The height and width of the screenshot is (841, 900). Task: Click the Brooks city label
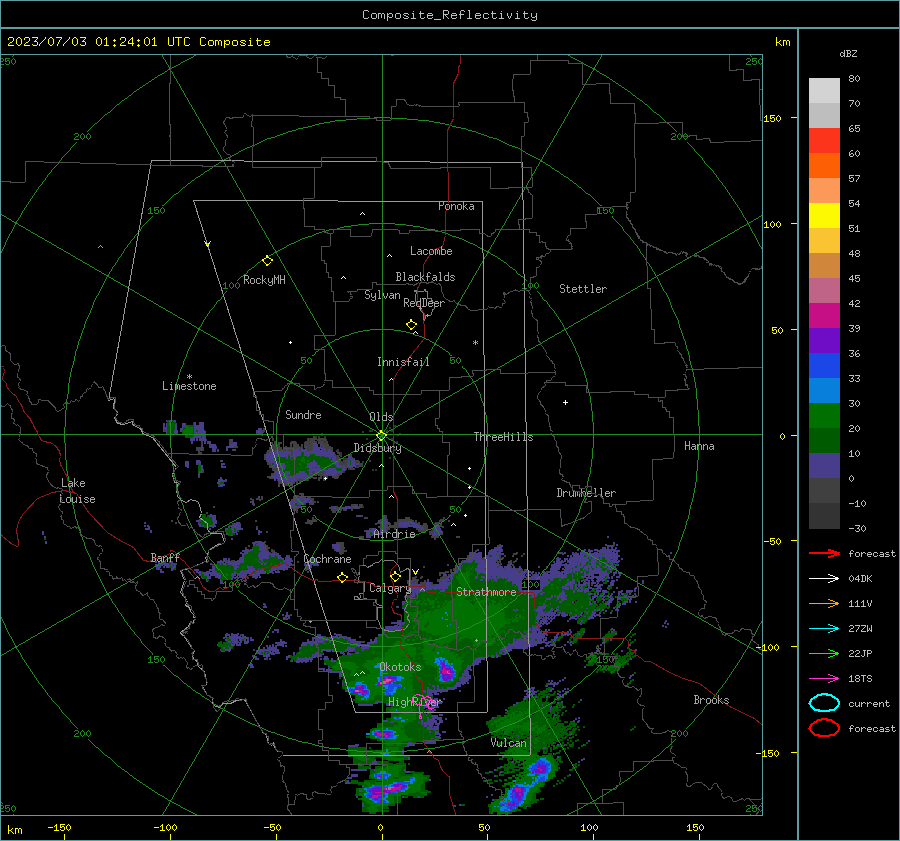tap(711, 700)
